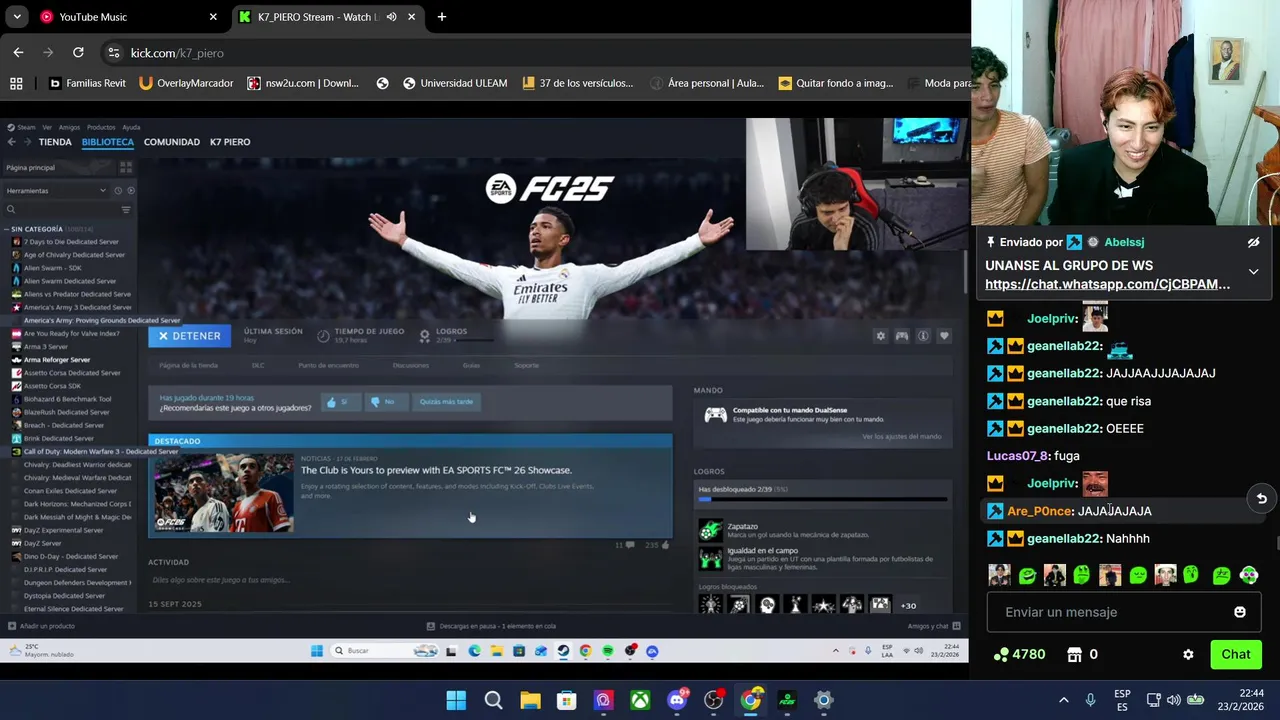Screen dimensions: 1280x720
Task: Reload the kick.com page
Action: 78,53
